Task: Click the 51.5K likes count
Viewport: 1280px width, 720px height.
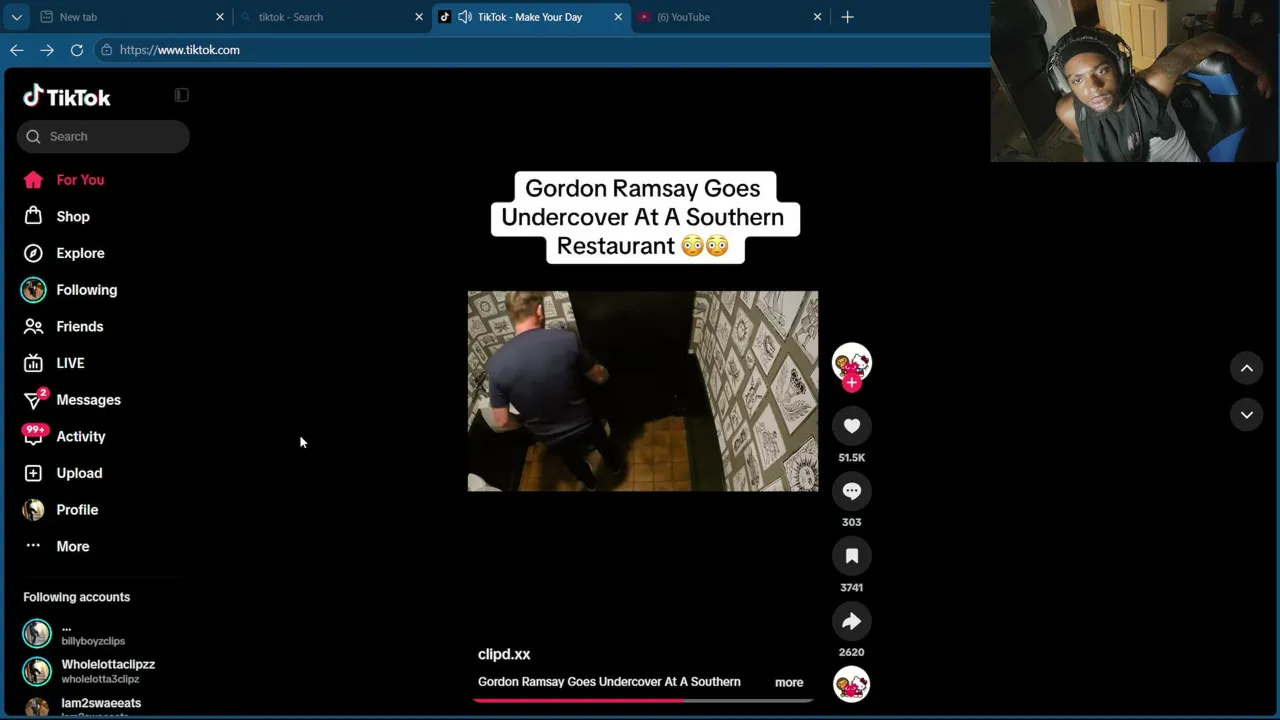Action: pyautogui.click(x=852, y=457)
